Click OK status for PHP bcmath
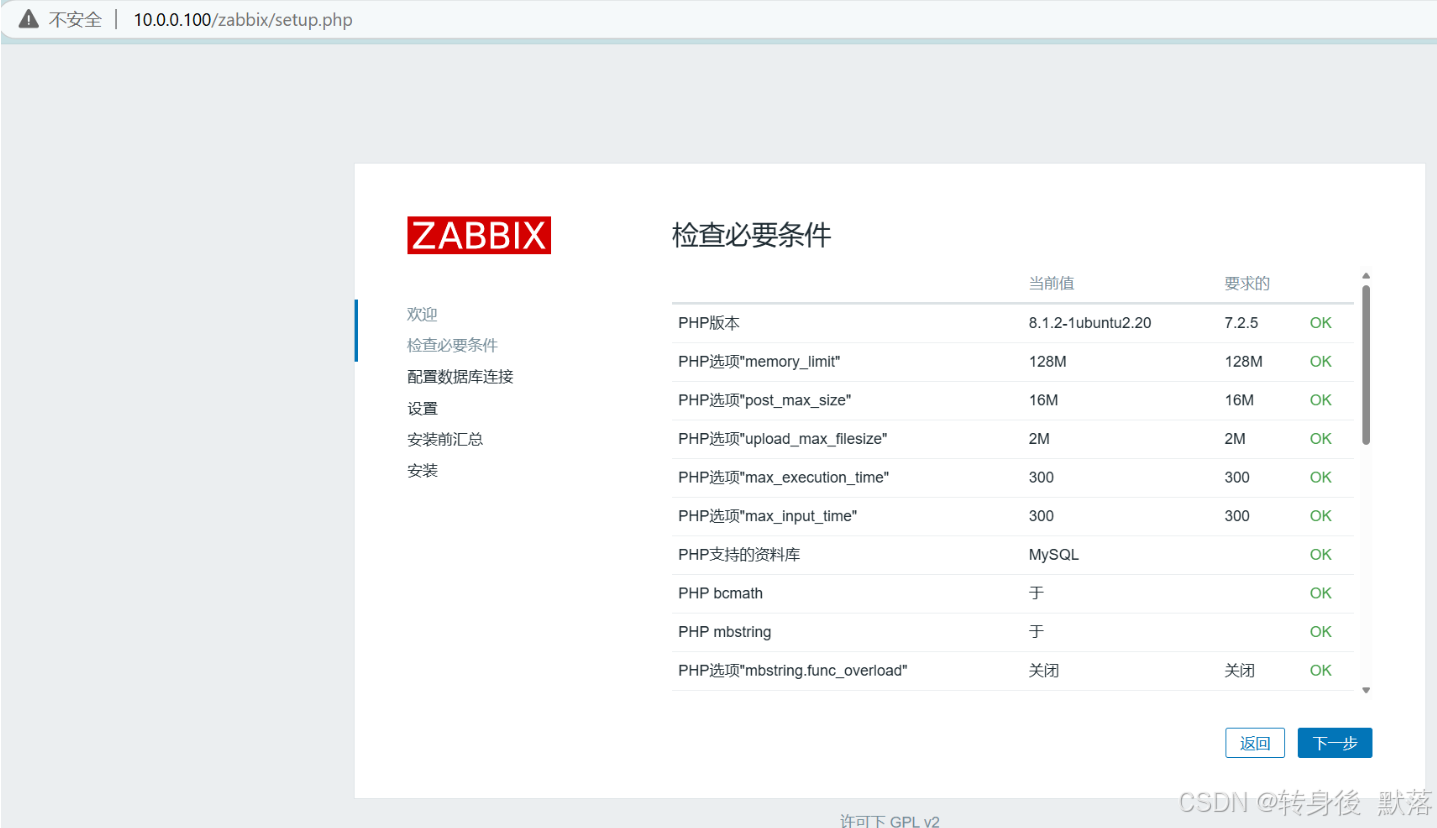Viewport: 1437px width, 828px height. point(1321,593)
